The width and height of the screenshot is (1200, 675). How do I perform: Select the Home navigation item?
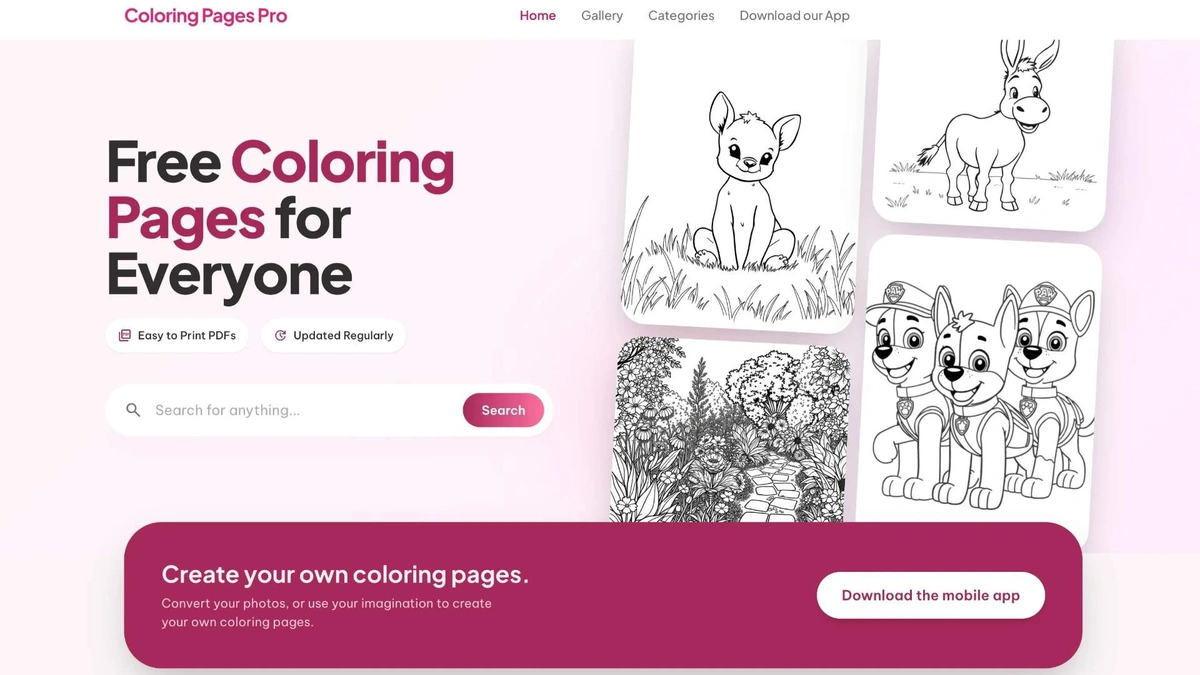coord(538,16)
